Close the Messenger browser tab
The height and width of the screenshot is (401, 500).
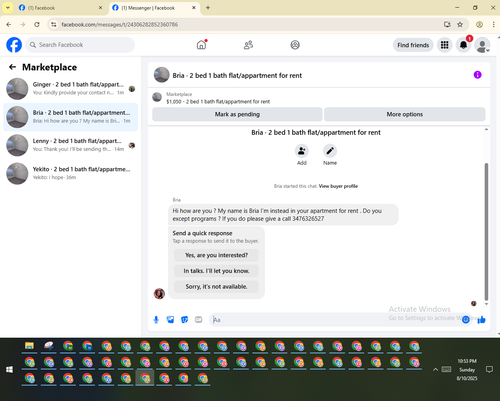coord(194,8)
